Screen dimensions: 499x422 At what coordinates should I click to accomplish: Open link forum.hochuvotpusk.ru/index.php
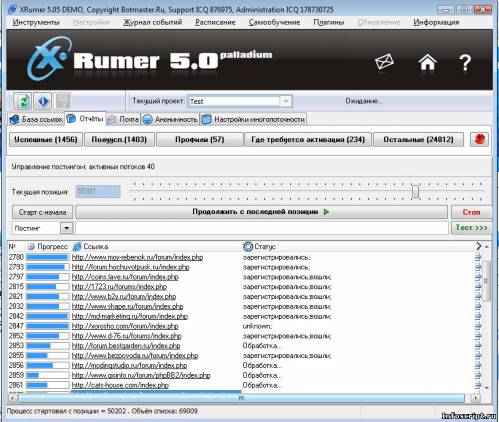tap(131, 267)
